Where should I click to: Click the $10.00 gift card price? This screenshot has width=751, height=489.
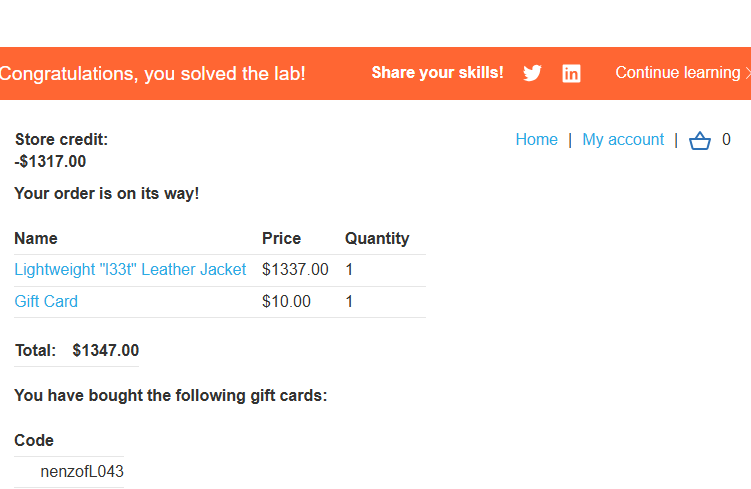coord(286,302)
